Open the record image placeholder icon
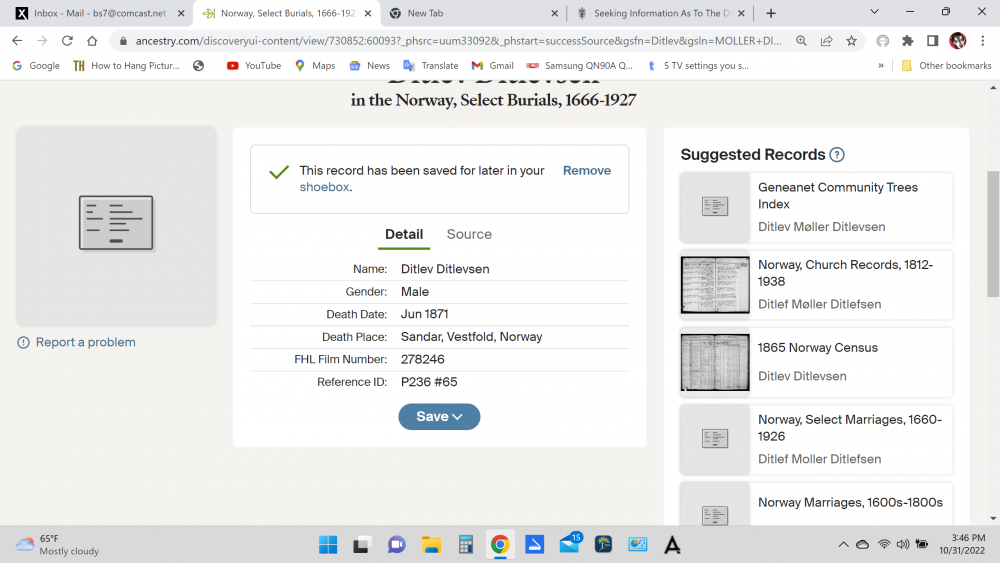 click(116, 223)
